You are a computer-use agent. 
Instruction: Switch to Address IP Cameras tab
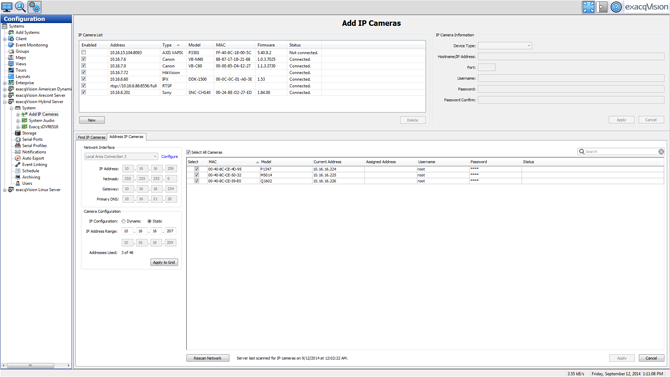pos(126,137)
